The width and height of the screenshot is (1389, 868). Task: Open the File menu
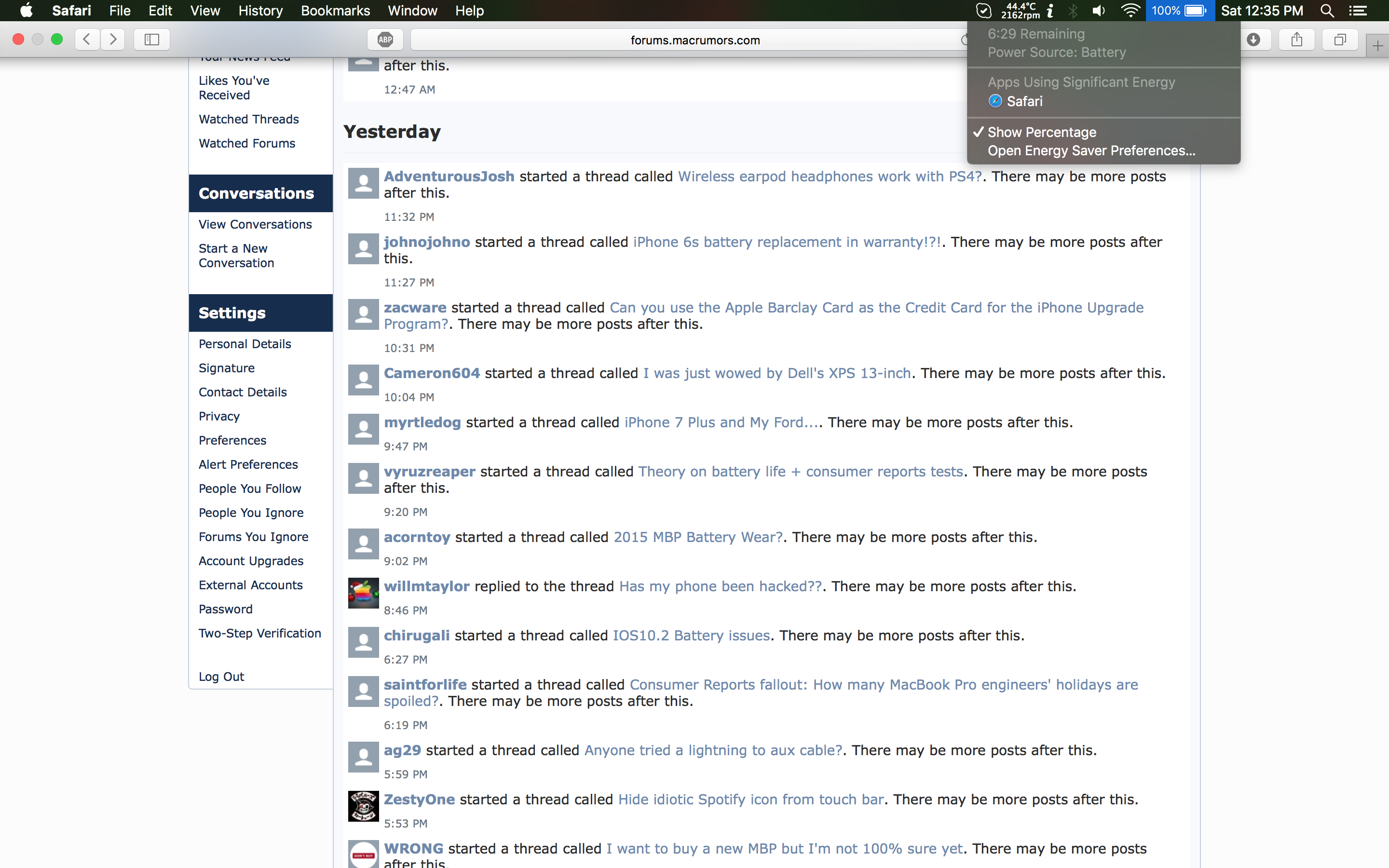pyautogui.click(x=120, y=10)
